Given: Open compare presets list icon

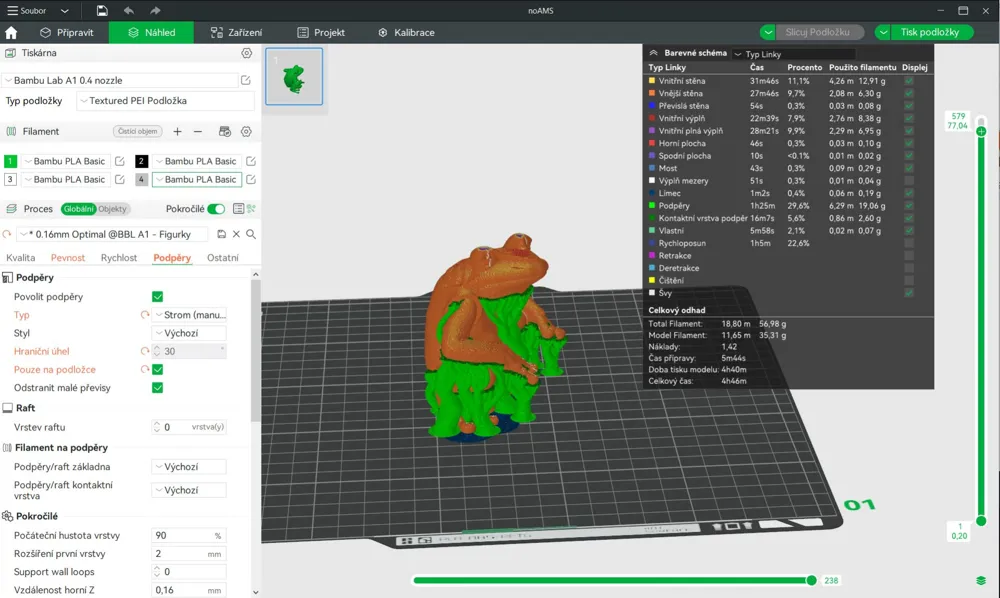Looking at the screenshot, I should coord(238,208).
